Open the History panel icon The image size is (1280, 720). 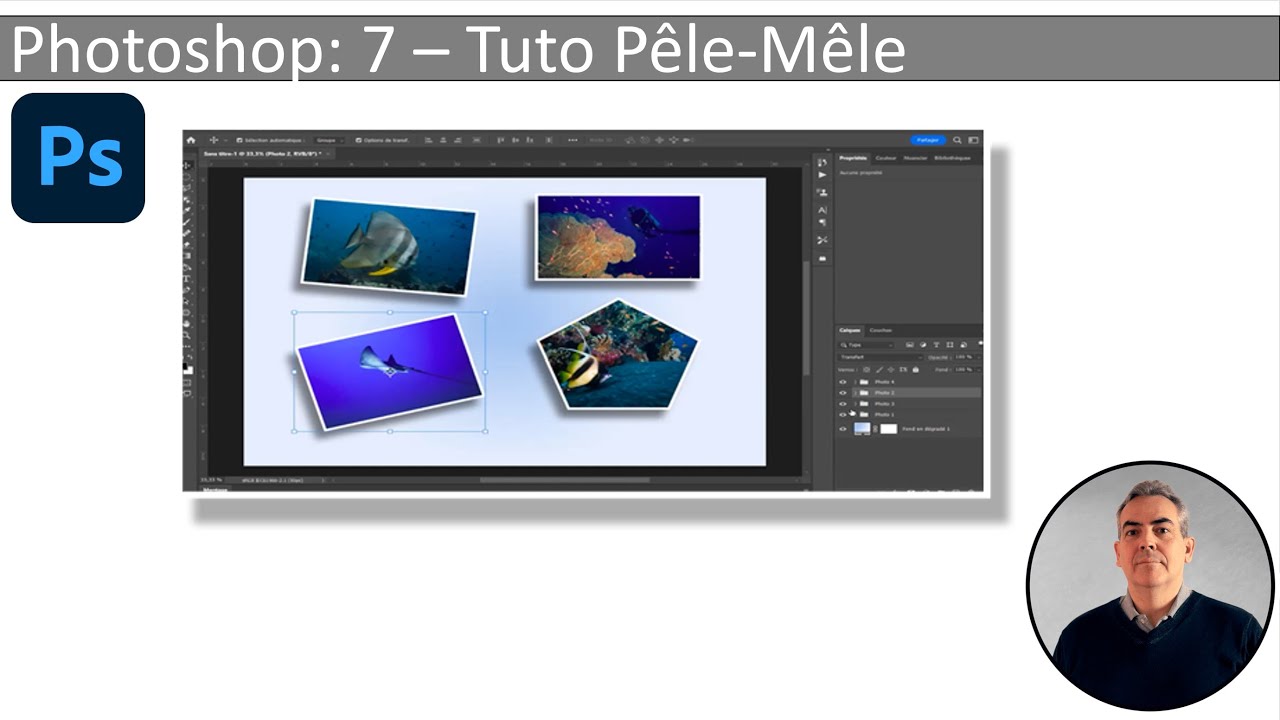click(x=822, y=162)
